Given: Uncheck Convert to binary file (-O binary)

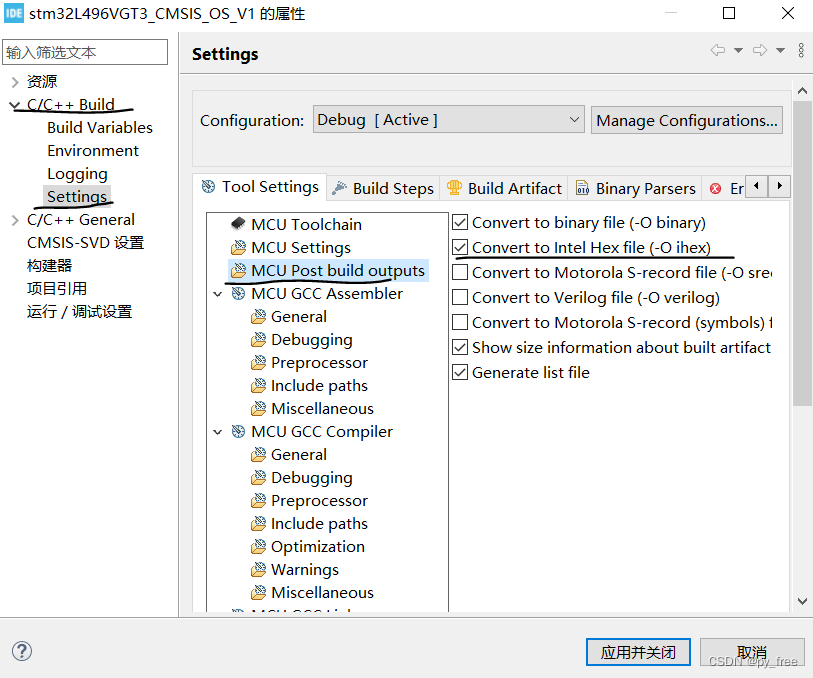Looking at the screenshot, I should pos(460,222).
